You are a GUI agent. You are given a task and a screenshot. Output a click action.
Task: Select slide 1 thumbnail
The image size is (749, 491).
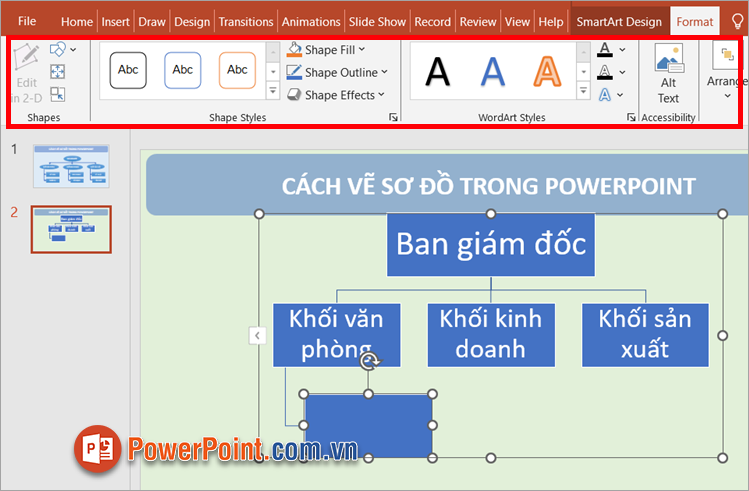(x=71, y=166)
